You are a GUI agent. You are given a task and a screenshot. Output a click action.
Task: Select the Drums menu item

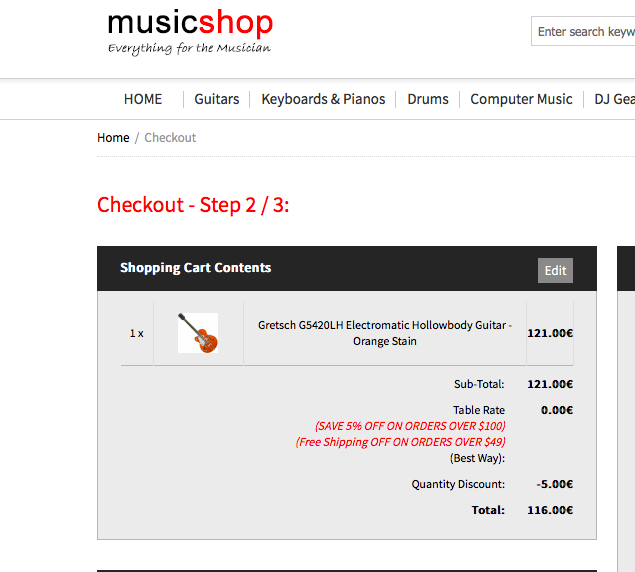428,99
